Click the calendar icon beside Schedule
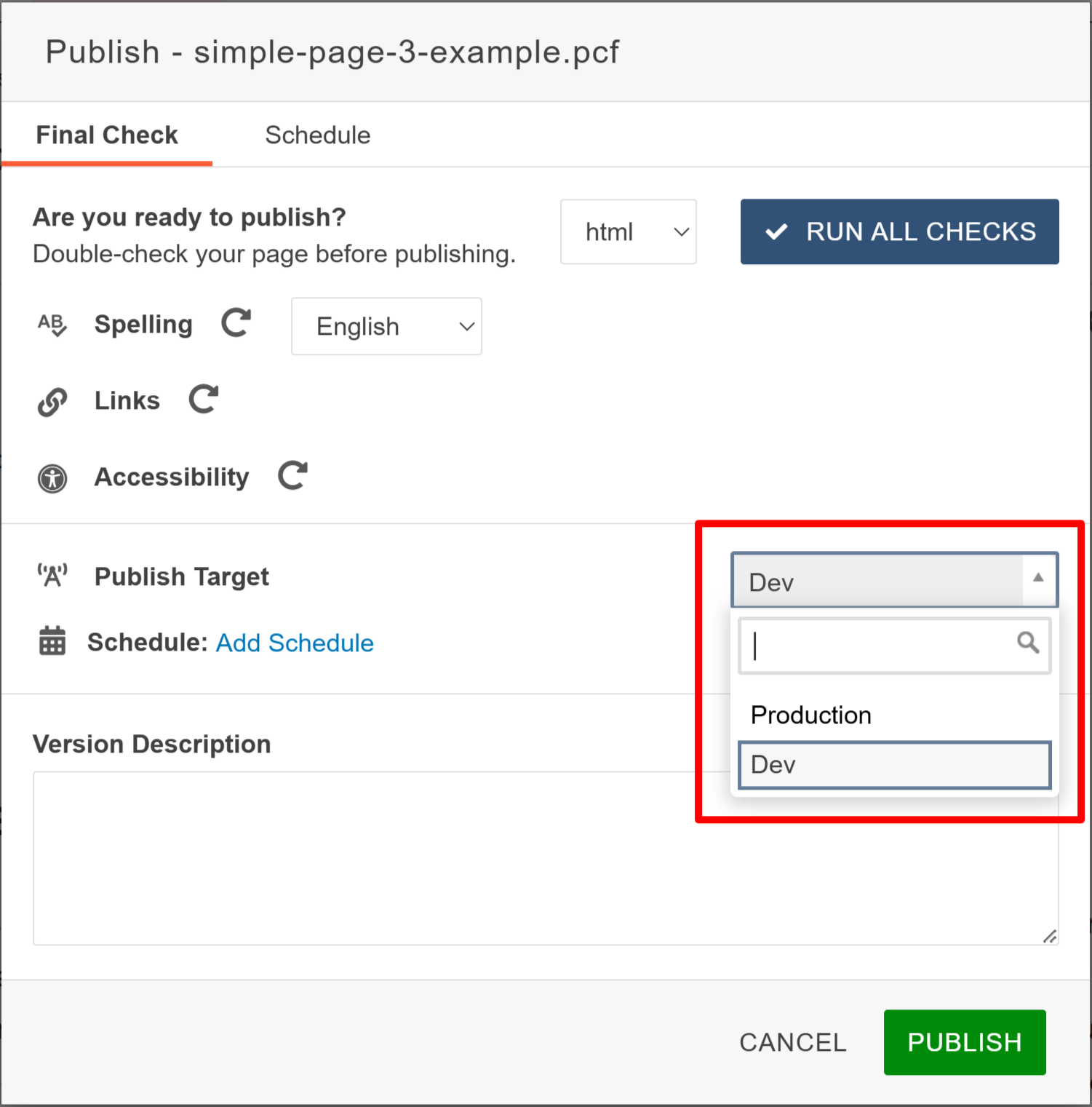 (52, 642)
